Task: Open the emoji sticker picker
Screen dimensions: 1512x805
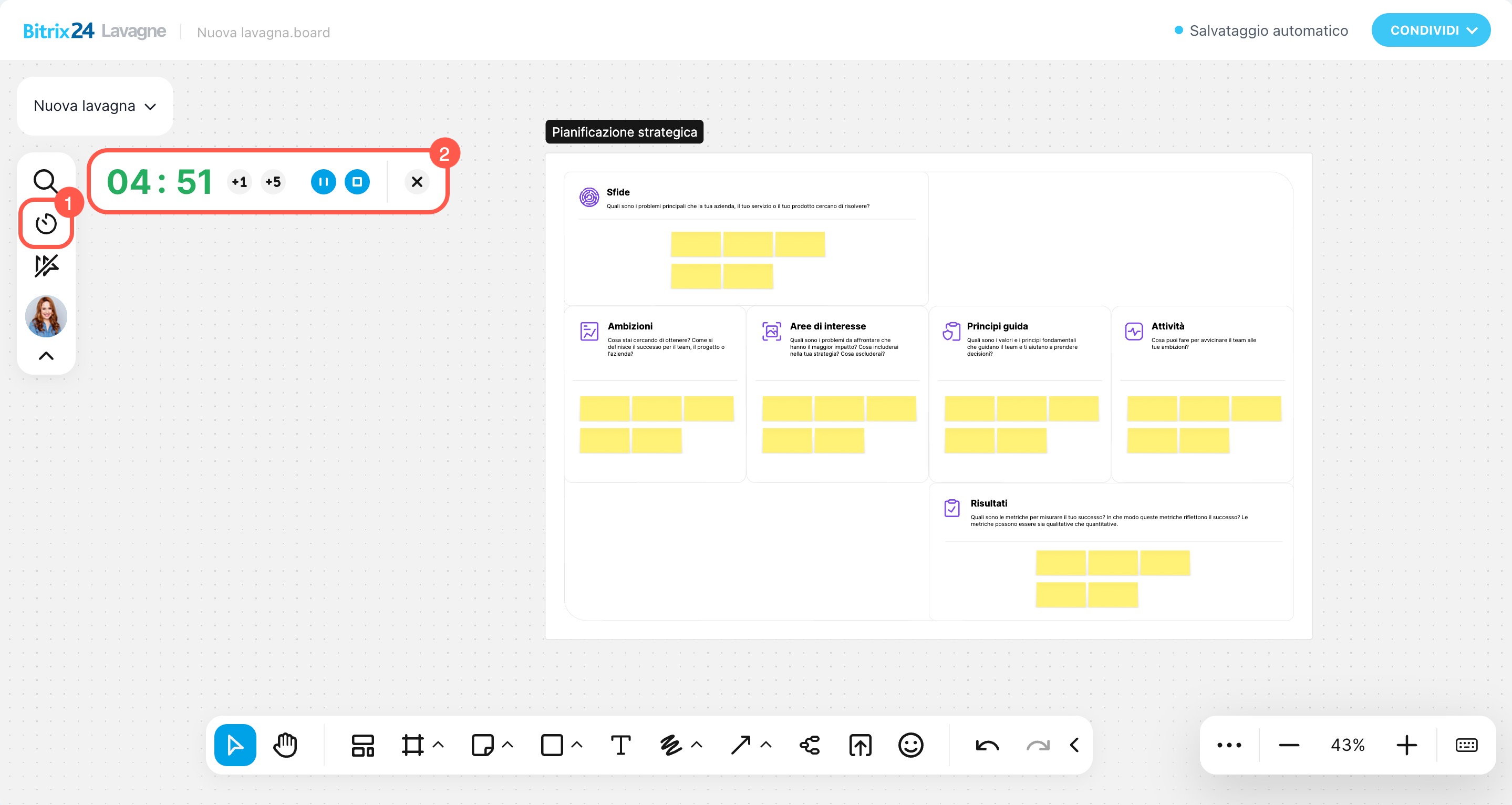Action: click(x=910, y=745)
